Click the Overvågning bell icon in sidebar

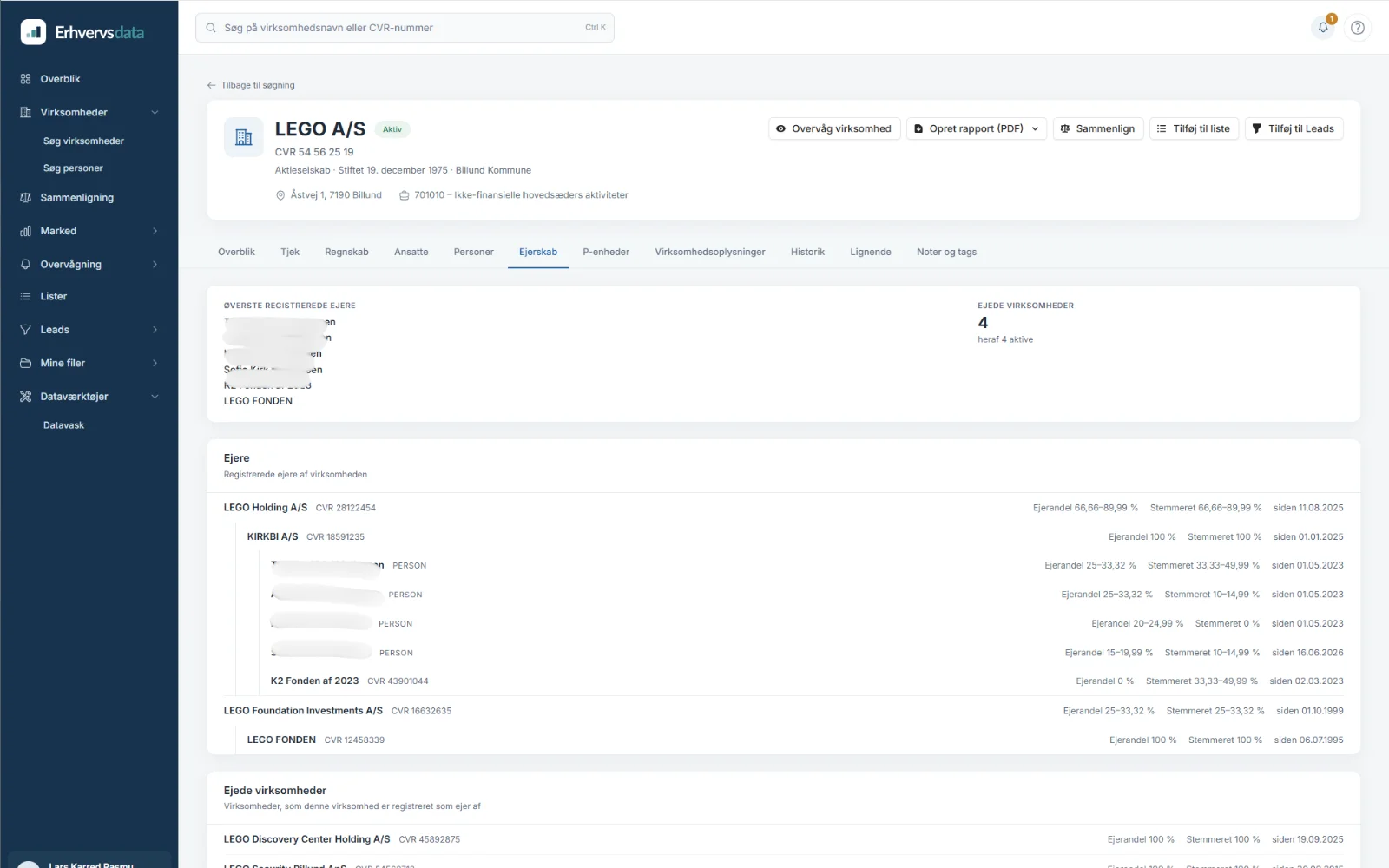[25, 265]
